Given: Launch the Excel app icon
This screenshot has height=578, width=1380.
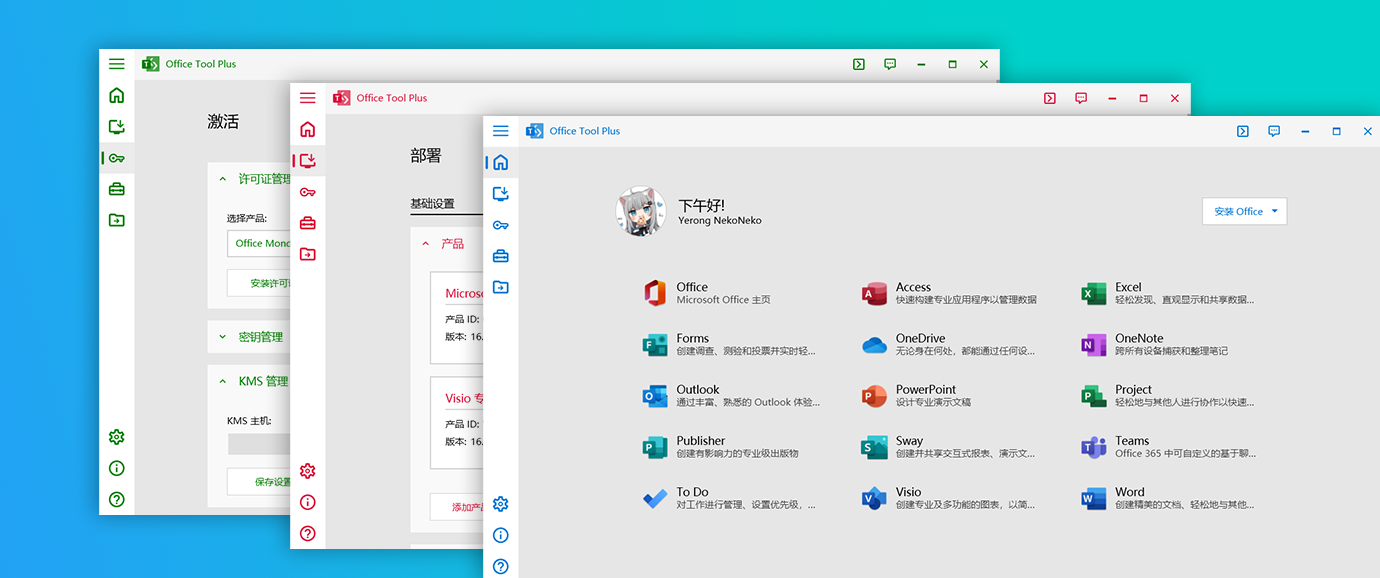Looking at the screenshot, I should click(x=1093, y=293).
